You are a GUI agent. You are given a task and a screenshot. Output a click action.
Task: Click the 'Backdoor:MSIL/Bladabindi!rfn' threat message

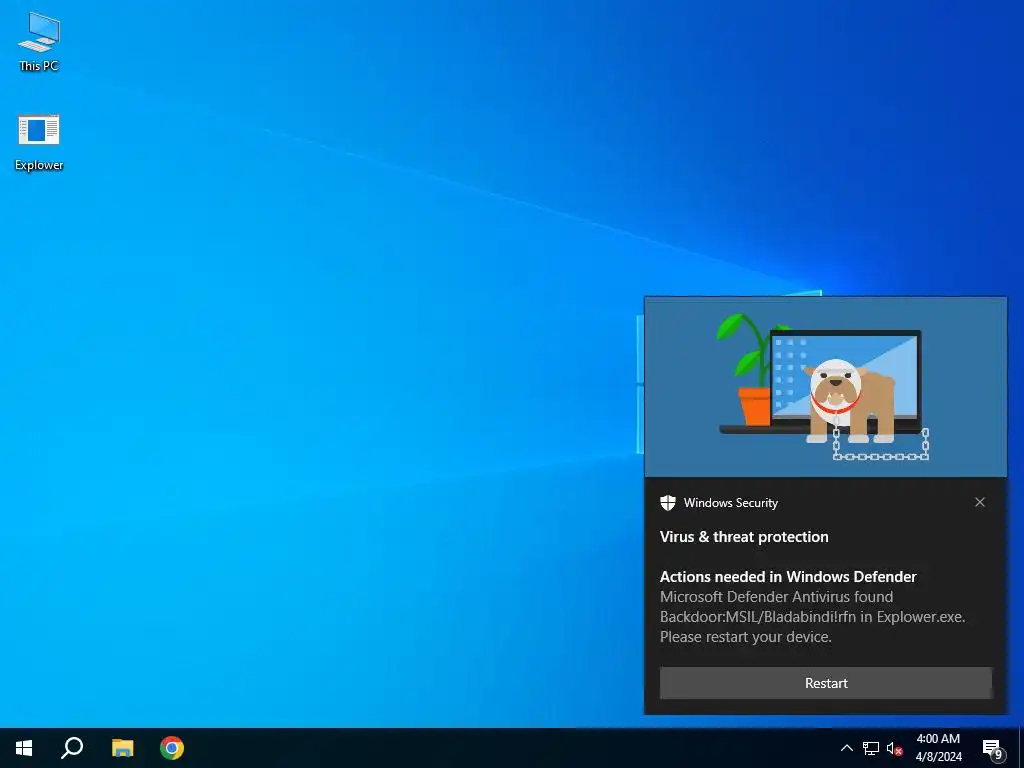(812, 617)
